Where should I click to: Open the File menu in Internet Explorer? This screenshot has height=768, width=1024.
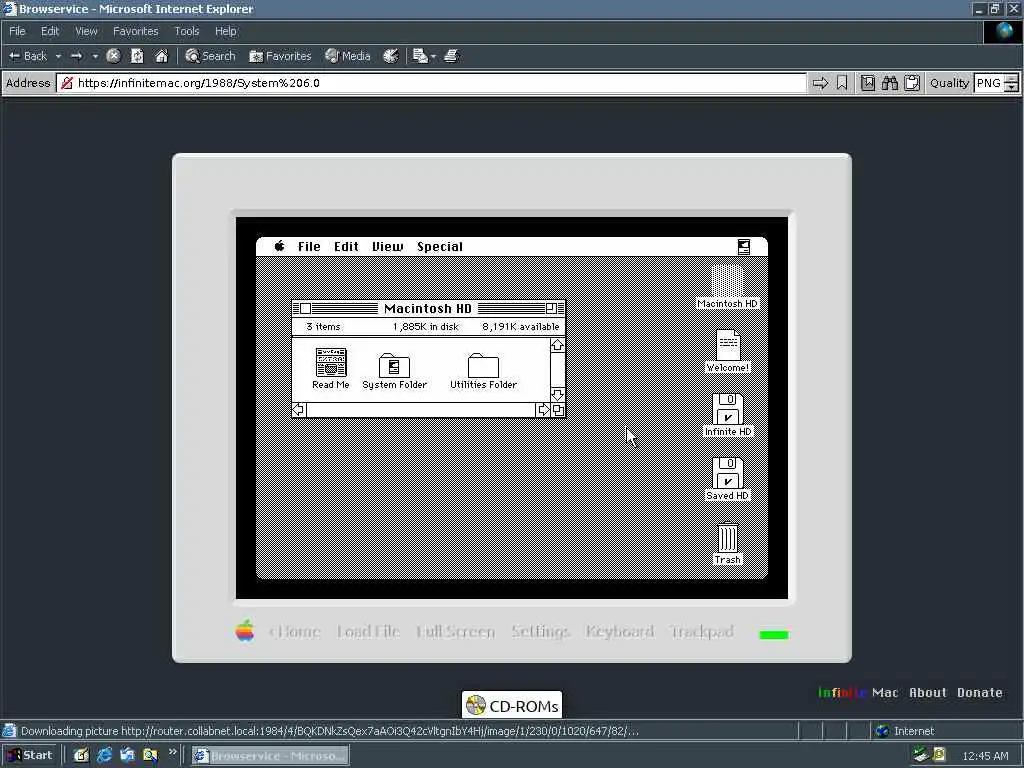pos(17,31)
